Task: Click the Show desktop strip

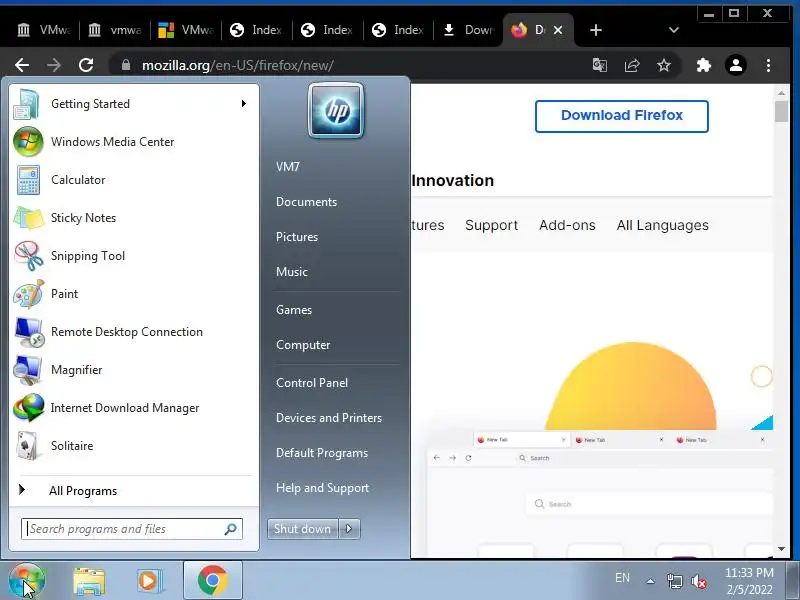Action: pyautogui.click(x=793, y=580)
